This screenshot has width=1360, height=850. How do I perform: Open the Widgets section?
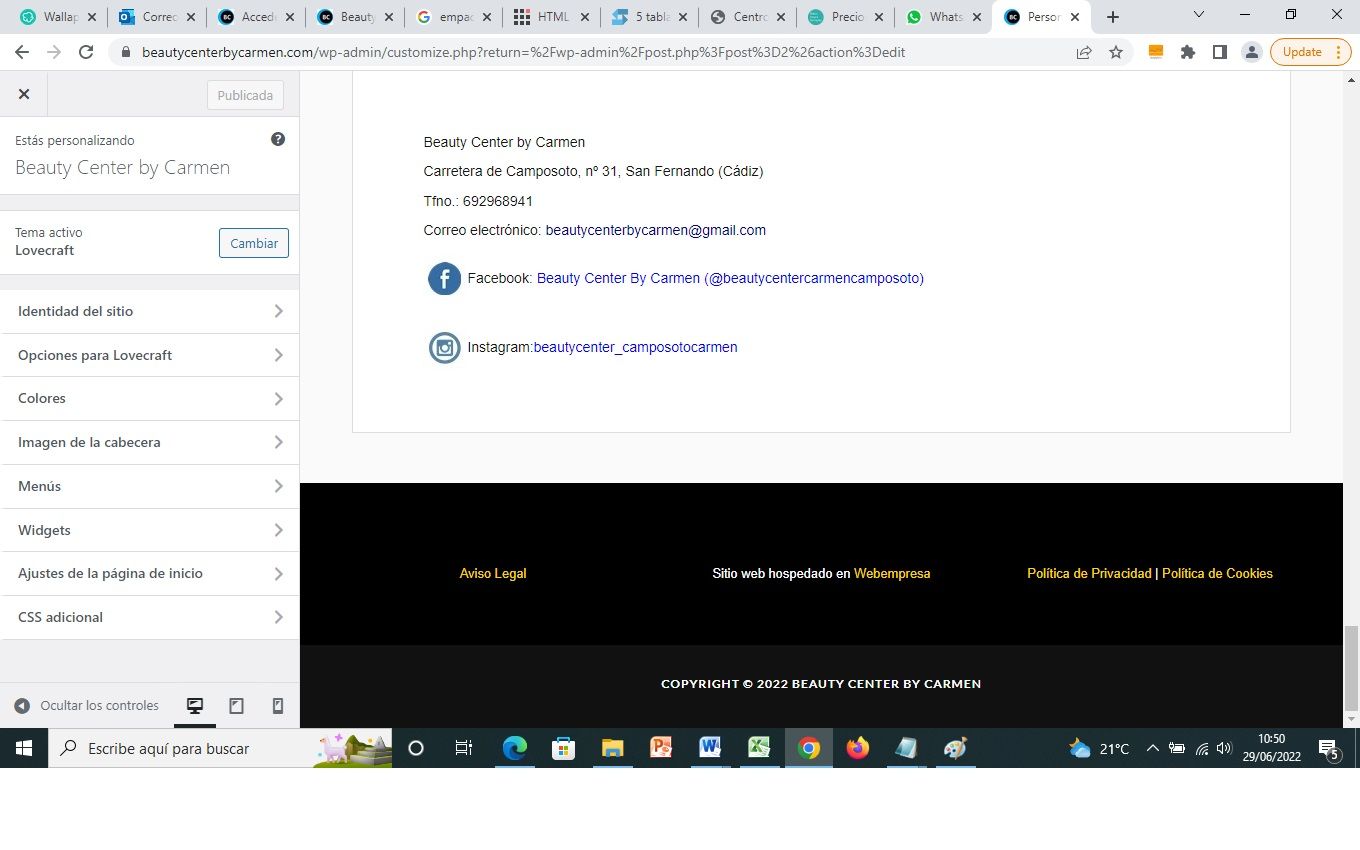pyautogui.click(x=150, y=530)
